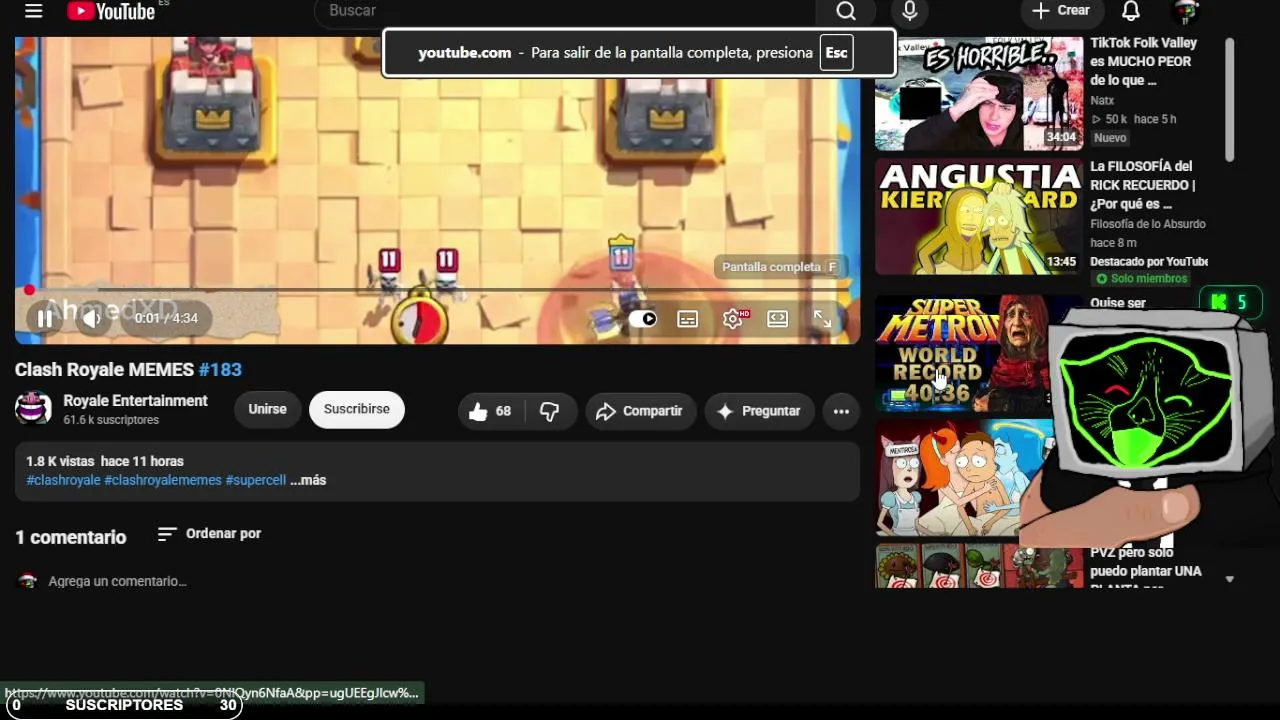The width and height of the screenshot is (1280, 720).
Task: Mute the video with the speaker icon
Action: pos(90,319)
